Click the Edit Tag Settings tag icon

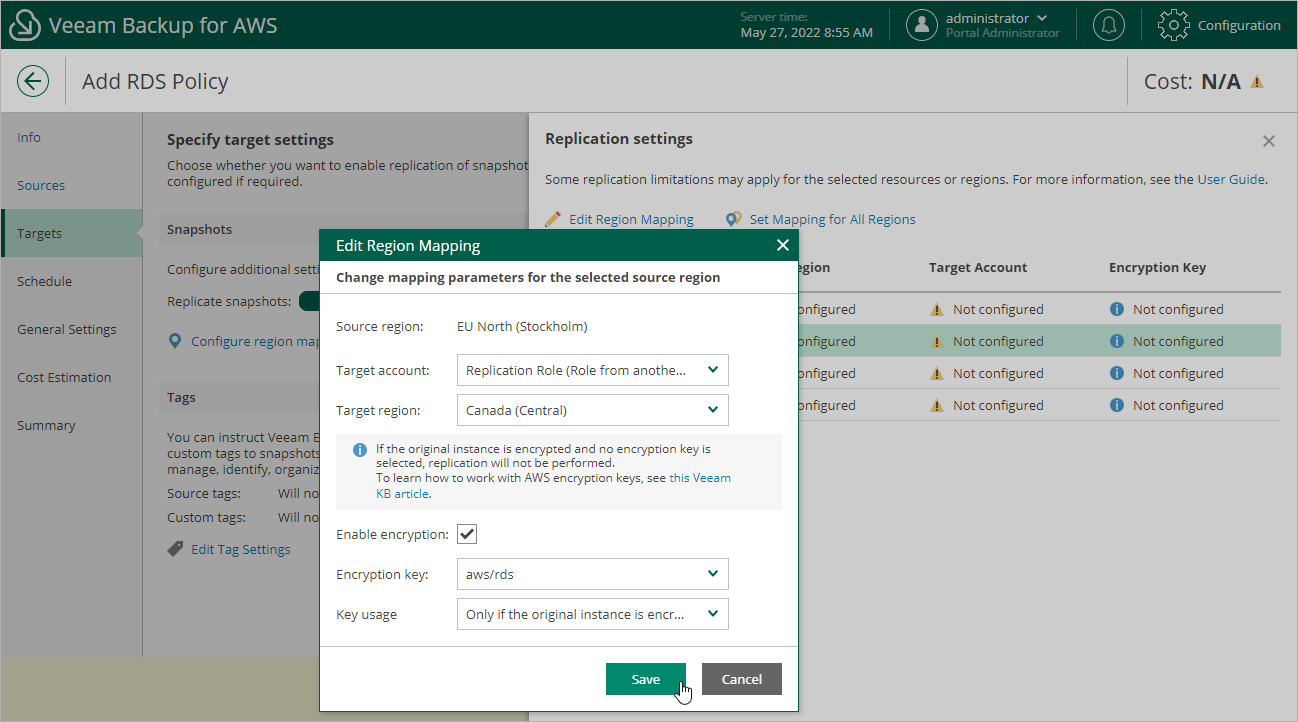point(176,549)
